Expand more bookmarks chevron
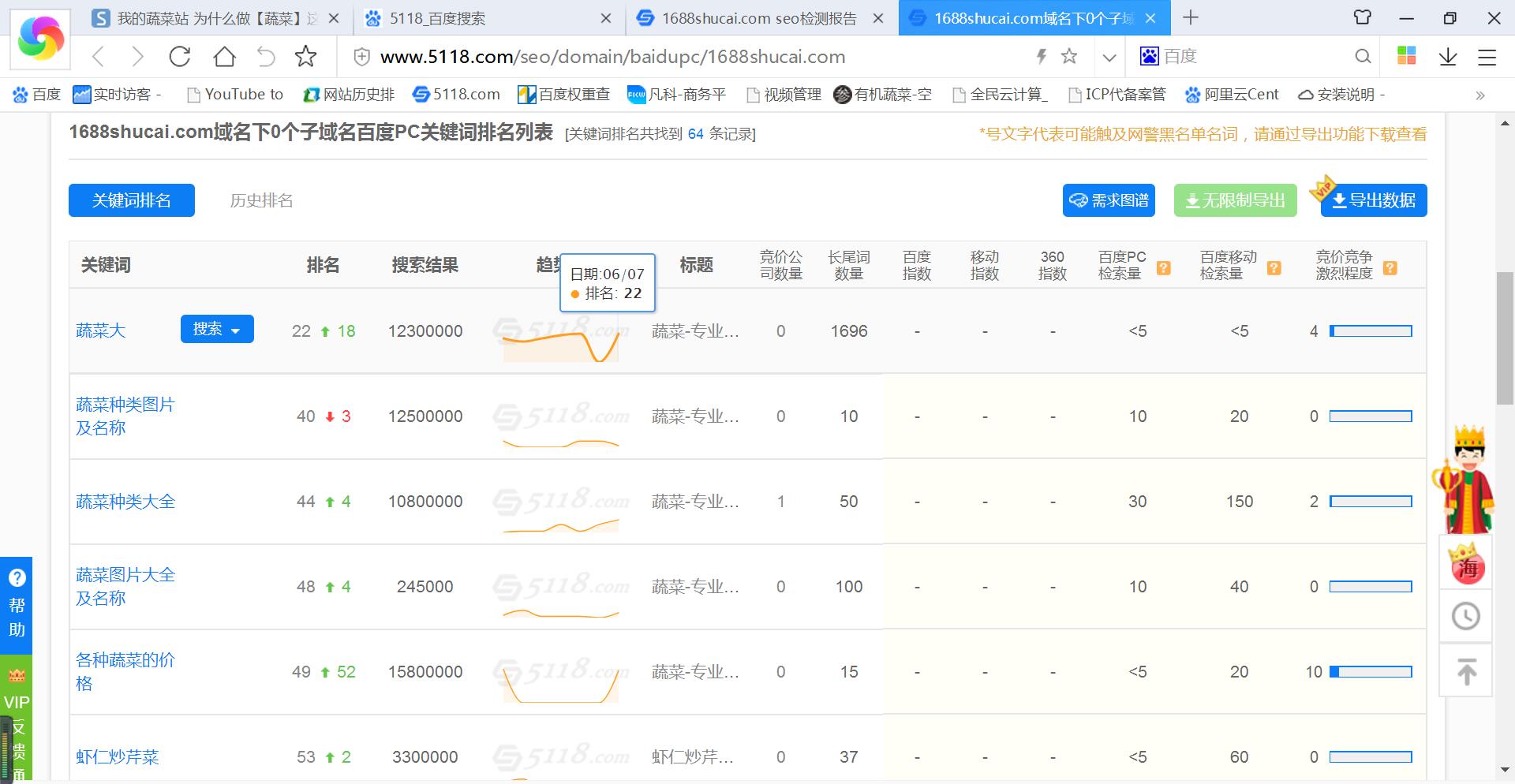 (x=1480, y=95)
